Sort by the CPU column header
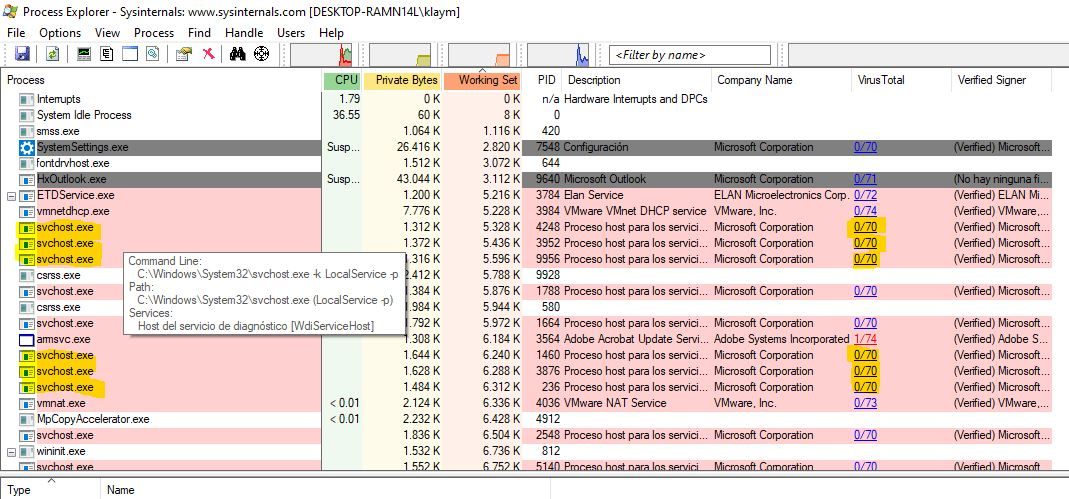1069x499 pixels. click(x=342, y=80)
